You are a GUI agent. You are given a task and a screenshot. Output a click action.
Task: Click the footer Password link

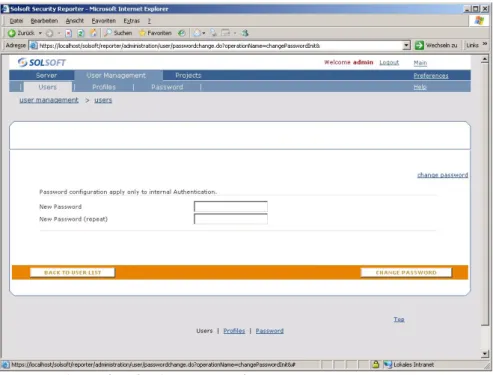click(x=270, y=331)
